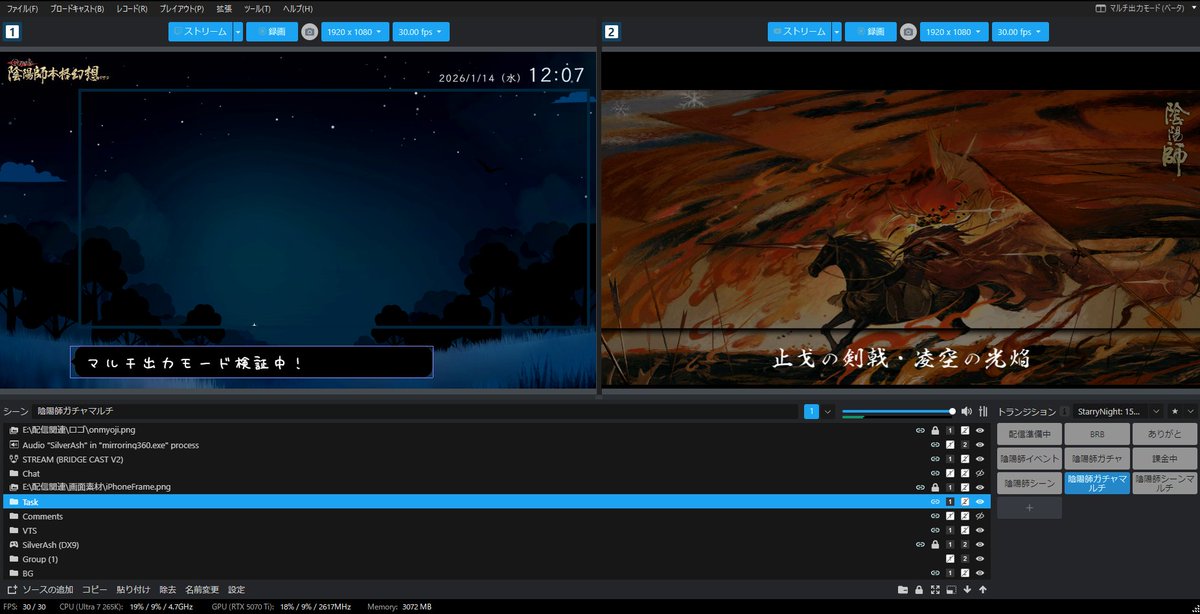
Task: Open the ヘルプ(H) menu
Action: pos(297,8)
